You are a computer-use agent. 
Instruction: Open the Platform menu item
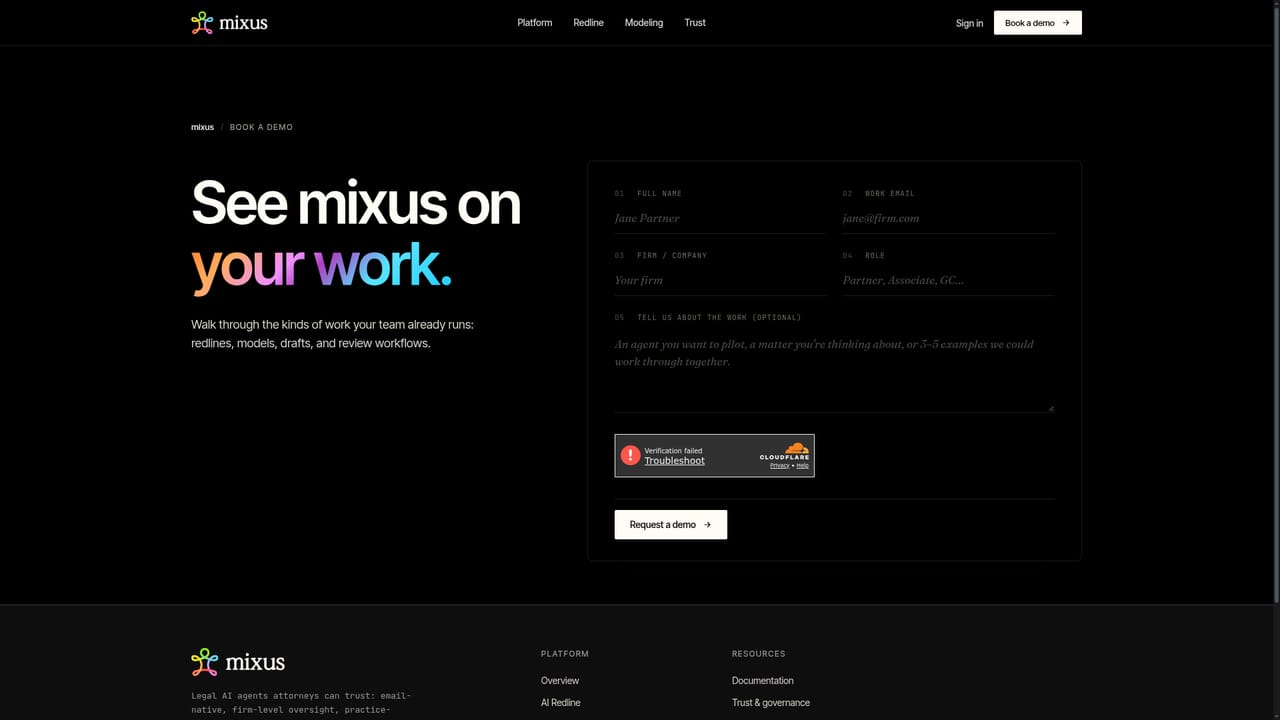[x=535, y=22]
